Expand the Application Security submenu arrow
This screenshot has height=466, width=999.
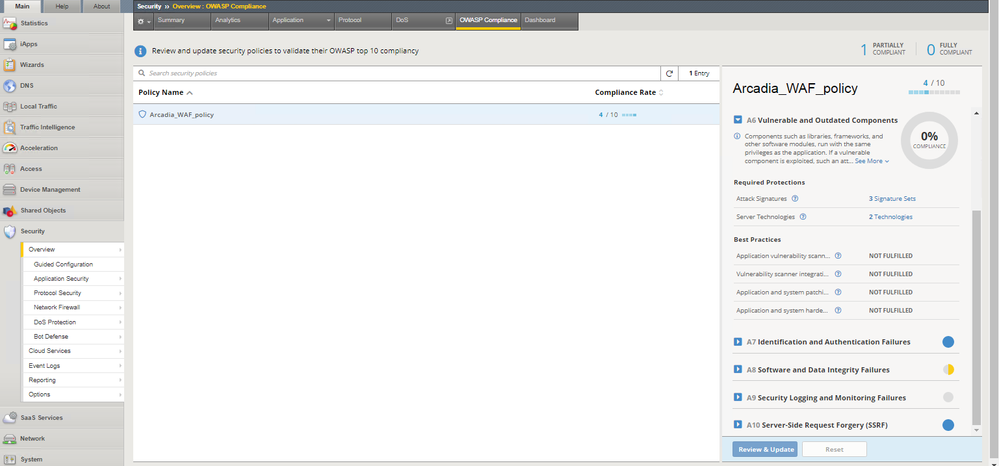point(120,279)
